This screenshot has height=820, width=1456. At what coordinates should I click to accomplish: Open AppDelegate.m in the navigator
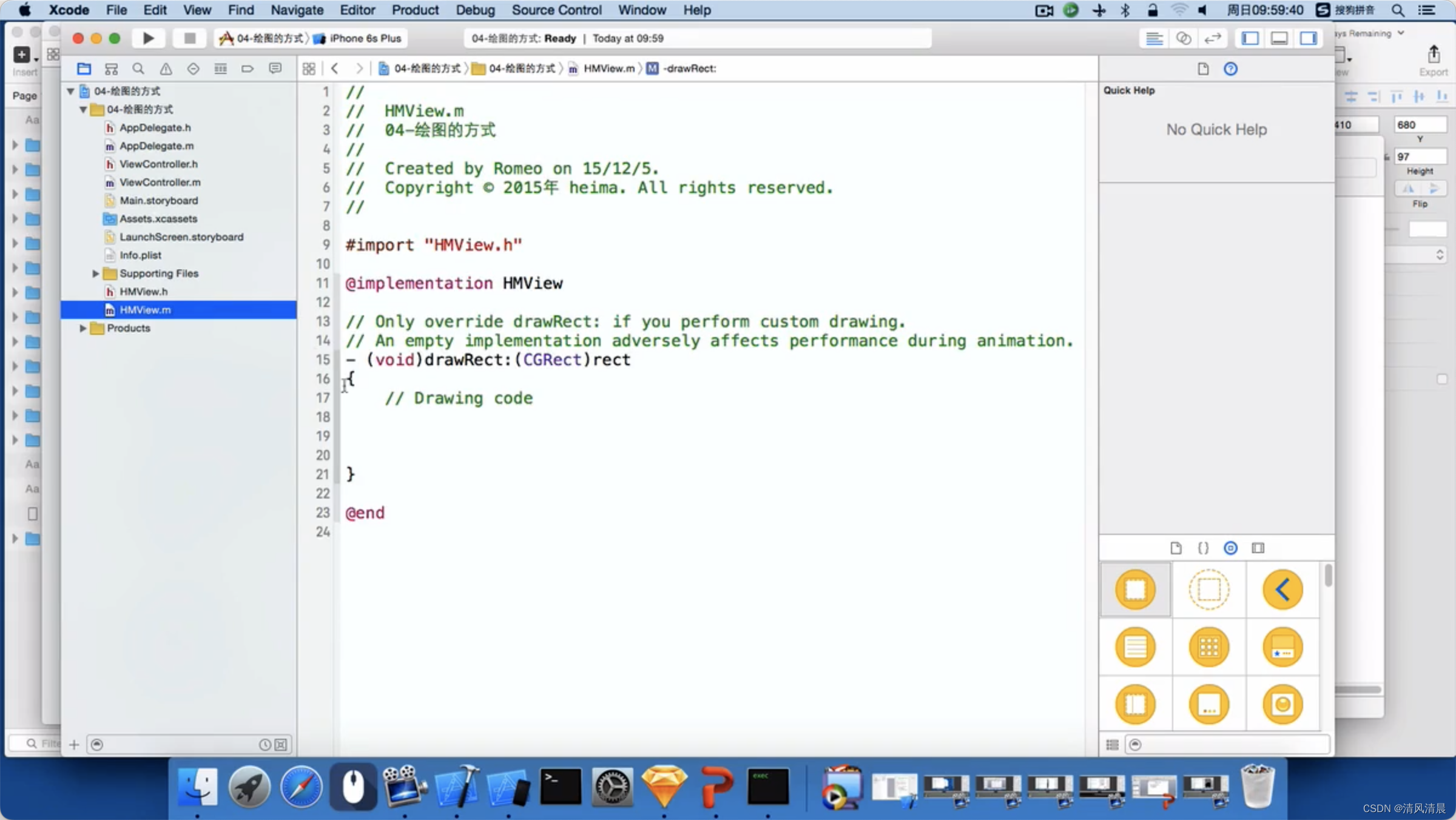(157, 146)
